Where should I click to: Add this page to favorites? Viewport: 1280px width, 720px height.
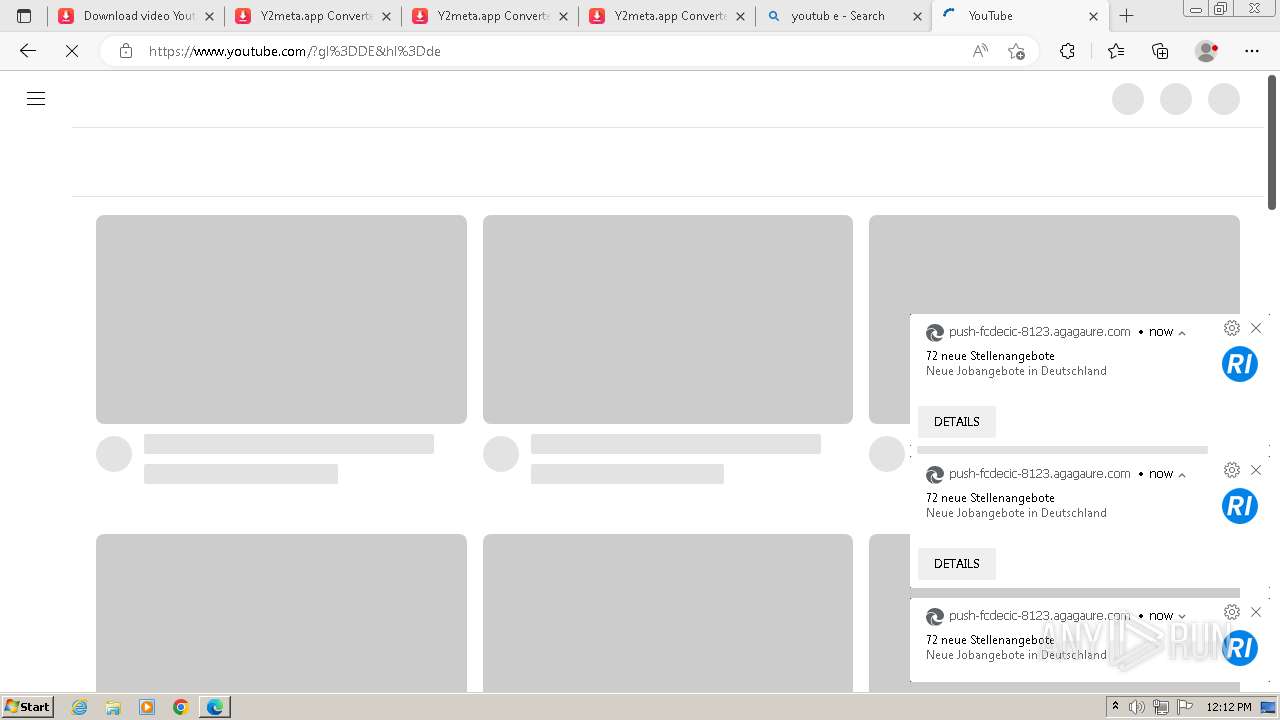[x=1017, y=51]
